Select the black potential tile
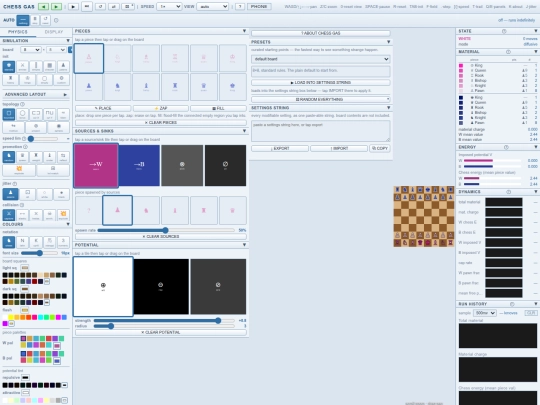 [161, 287]
